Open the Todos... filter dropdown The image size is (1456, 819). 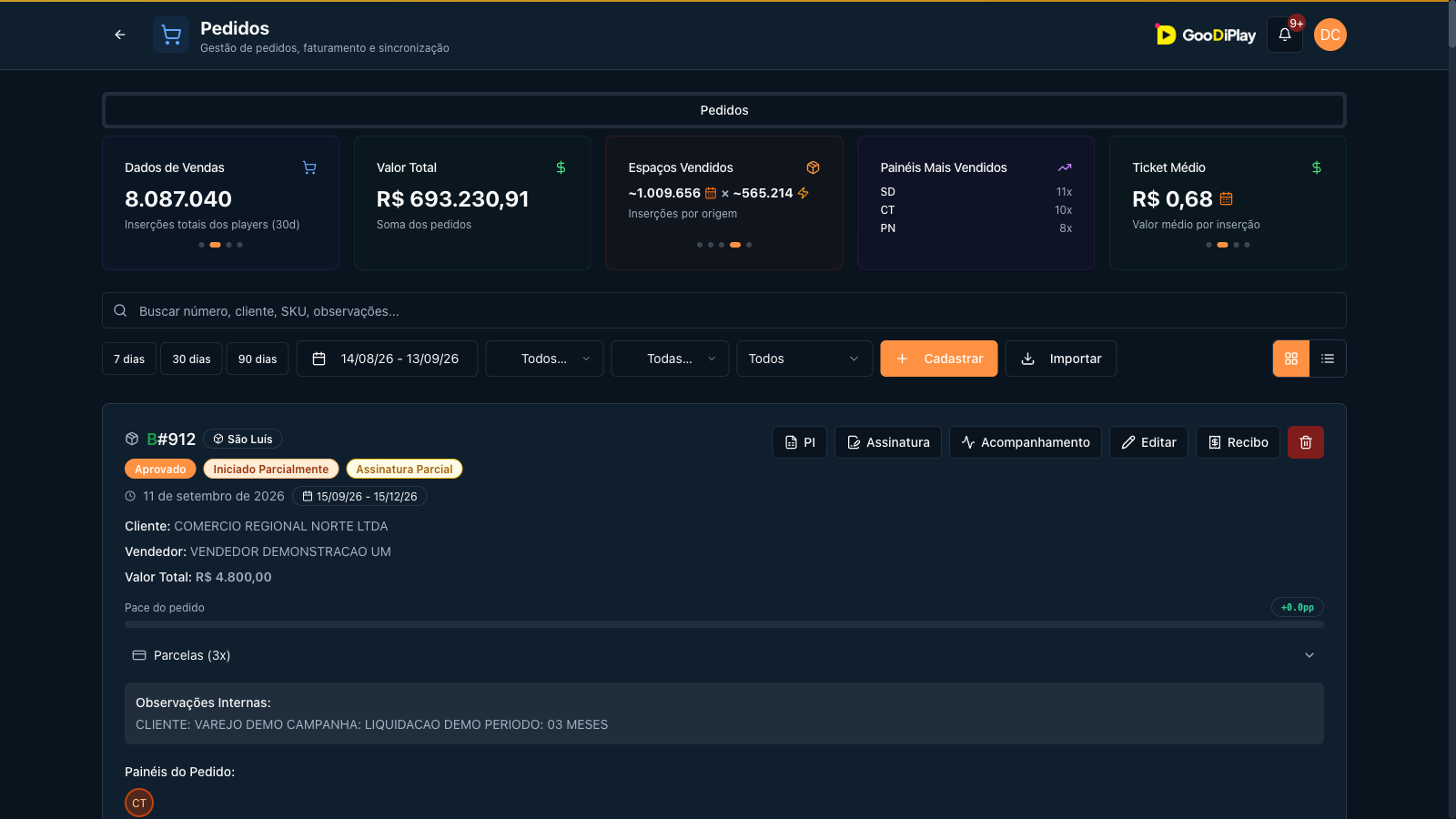[x=544, y=359]
